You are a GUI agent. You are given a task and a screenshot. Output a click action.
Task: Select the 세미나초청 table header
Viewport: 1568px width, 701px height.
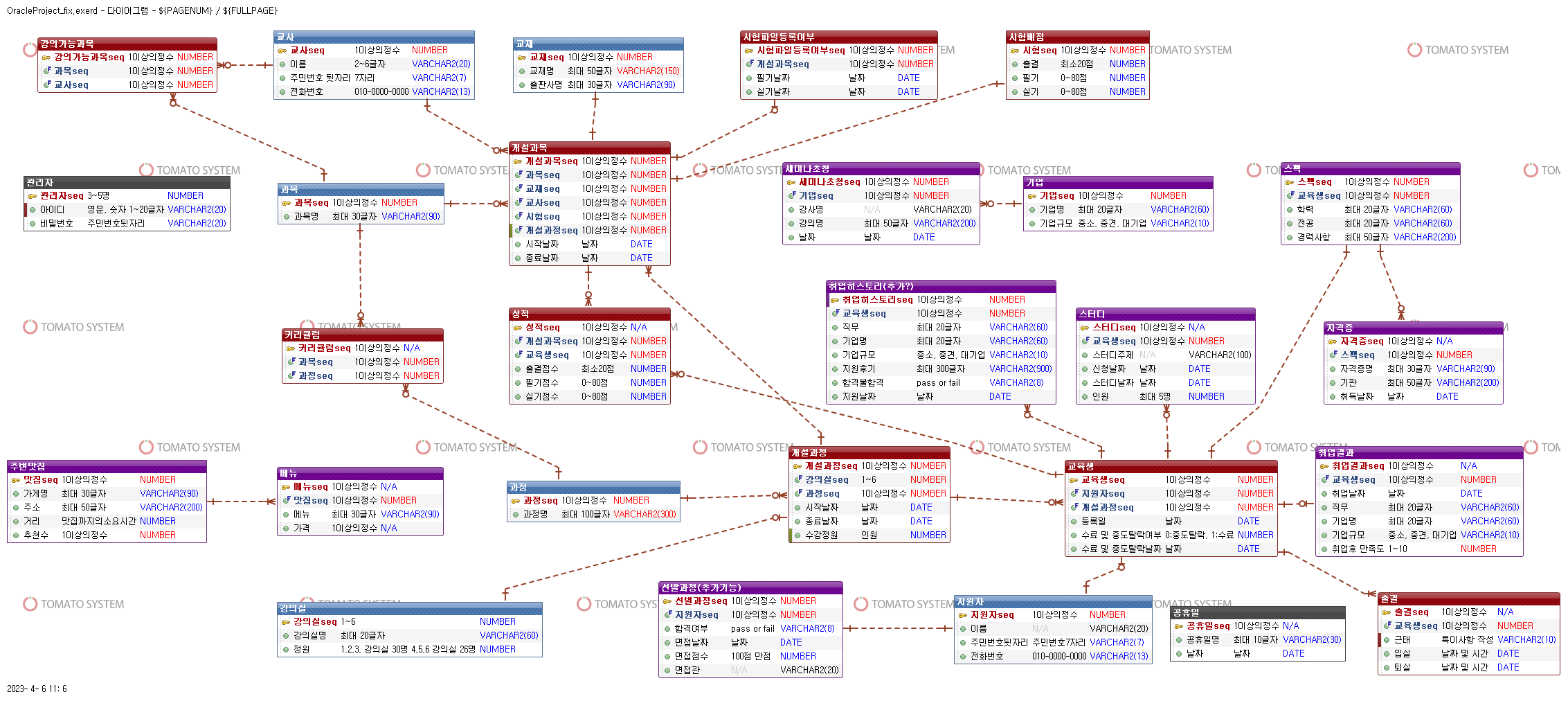[881, 168]
